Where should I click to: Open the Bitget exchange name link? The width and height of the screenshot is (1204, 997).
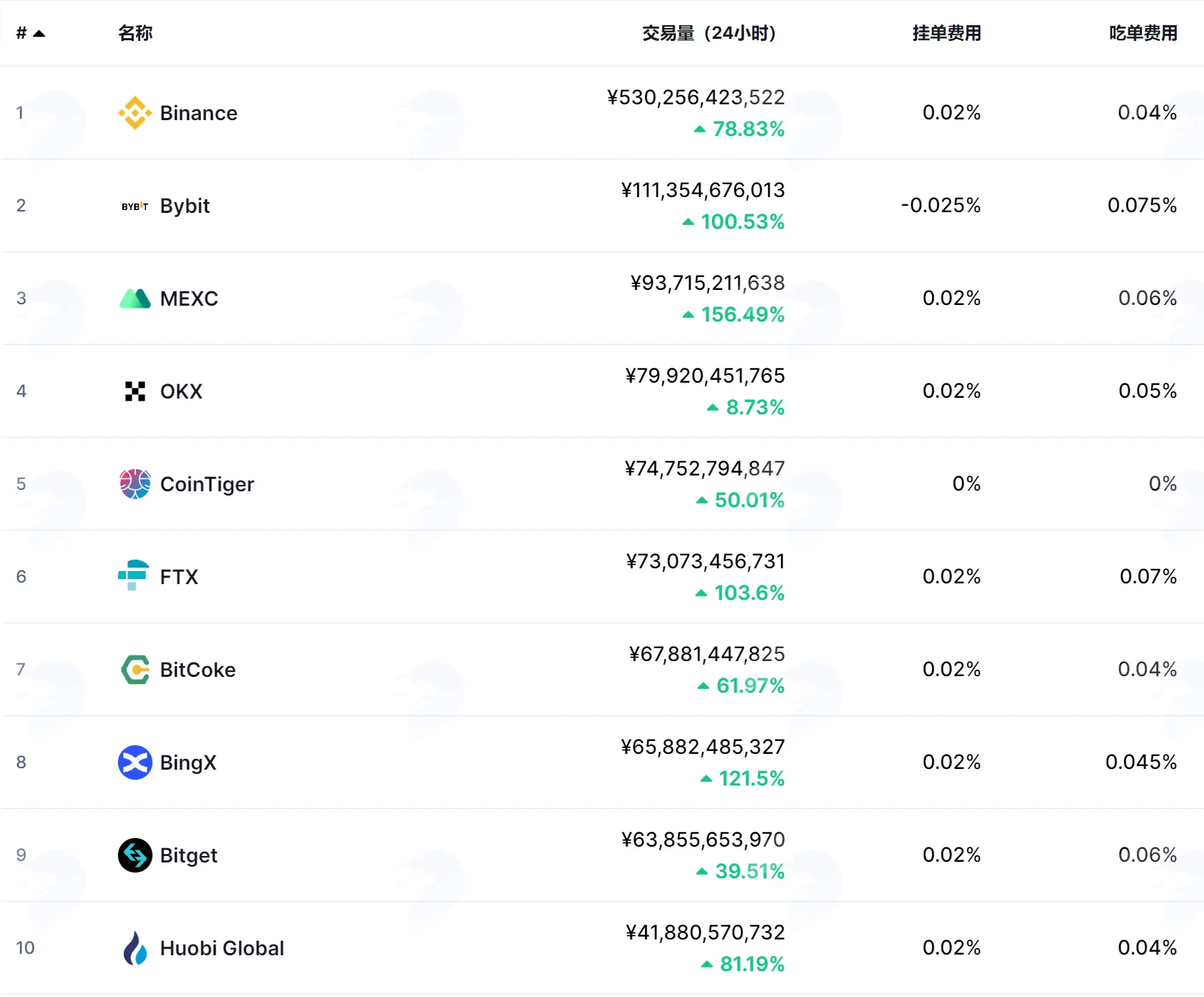tap(188, 855)
